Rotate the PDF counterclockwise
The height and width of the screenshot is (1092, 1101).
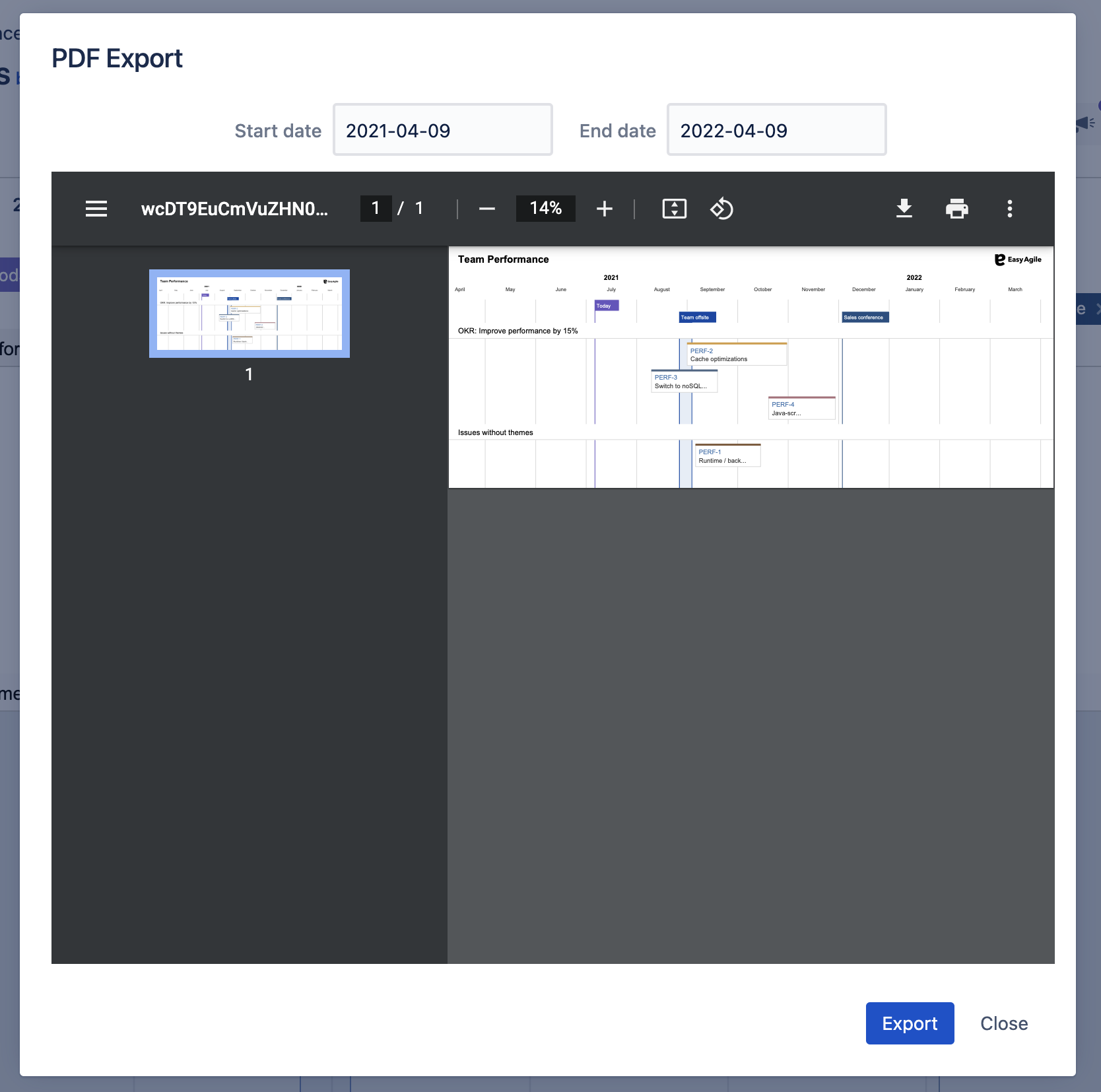[721, 209]
